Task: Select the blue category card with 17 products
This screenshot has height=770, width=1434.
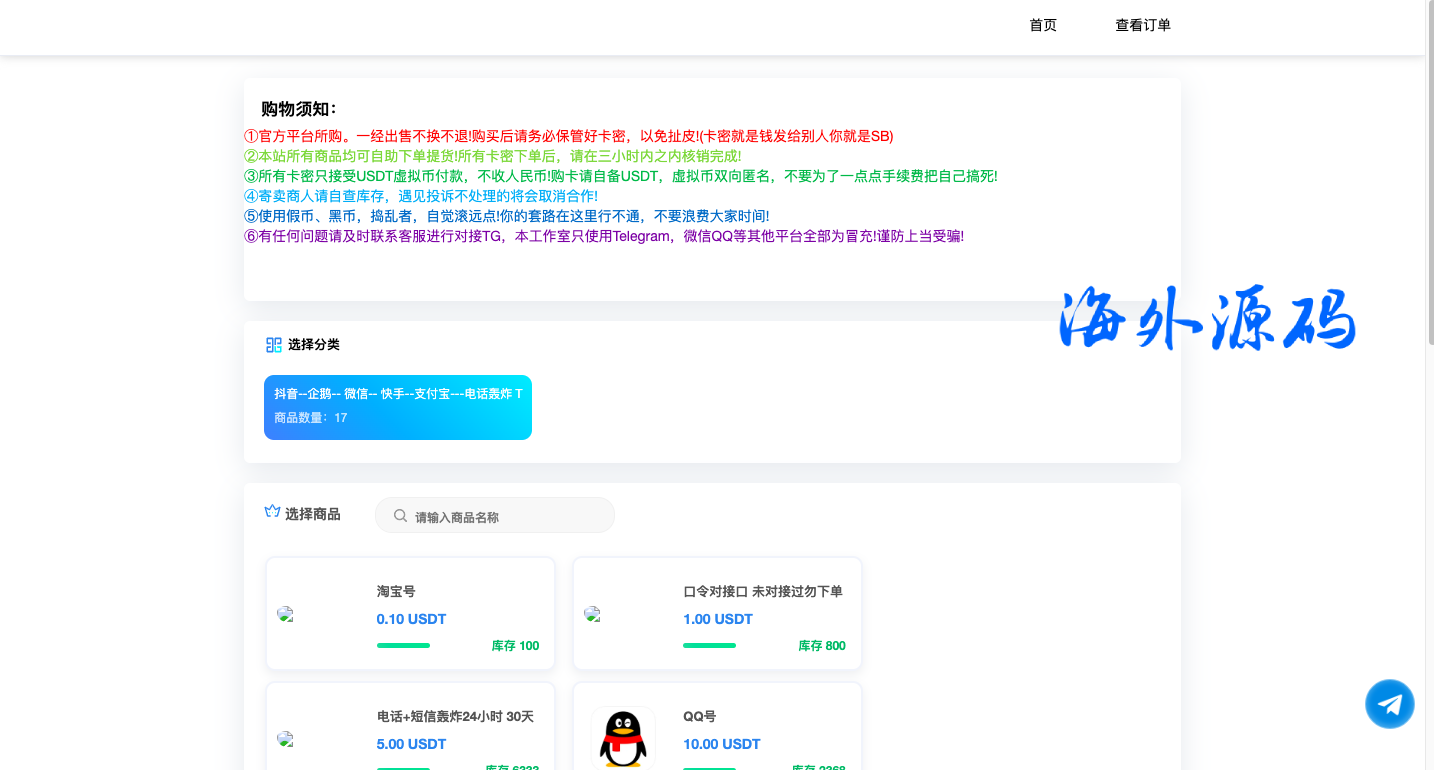Action: (x=397, y=407)
